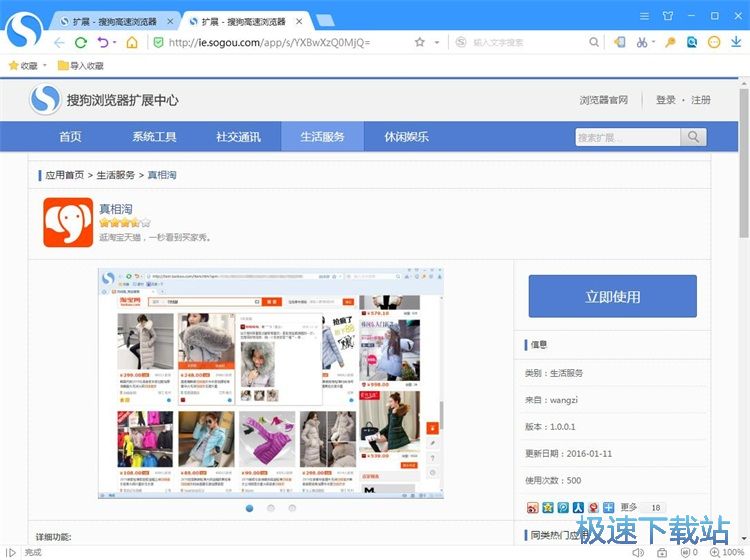Click the 注册 link
Viewport: 750px width, 560px height.
701,100
